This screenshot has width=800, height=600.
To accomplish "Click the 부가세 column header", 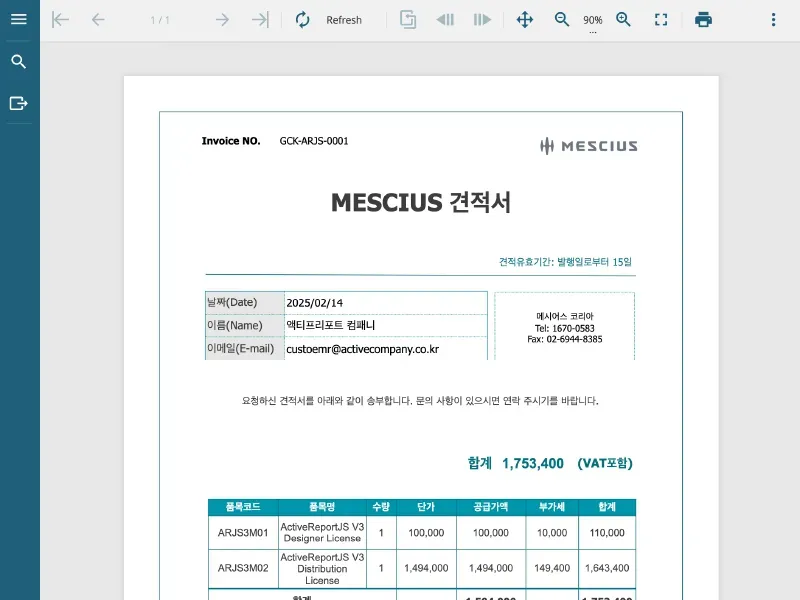I will point(552,507).
